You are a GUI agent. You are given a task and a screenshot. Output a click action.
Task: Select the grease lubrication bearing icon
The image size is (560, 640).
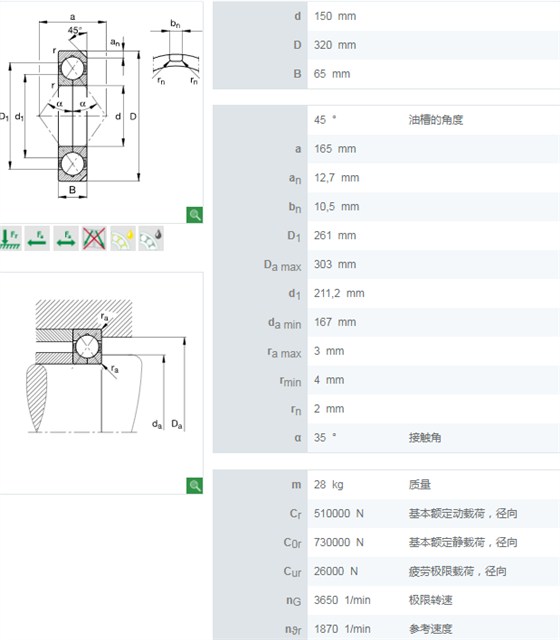pos(123,238)
